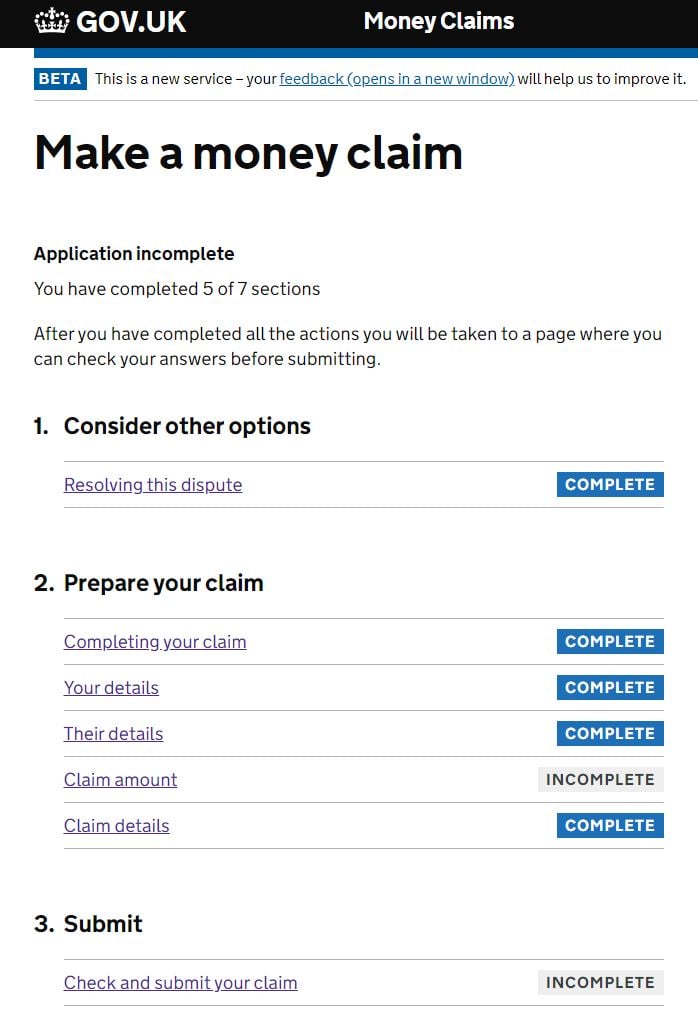The image size is (698, 1031).
Task: Click the COMPLETE tag beside Resolving this dispute
Action: click(x=610, y=485)
